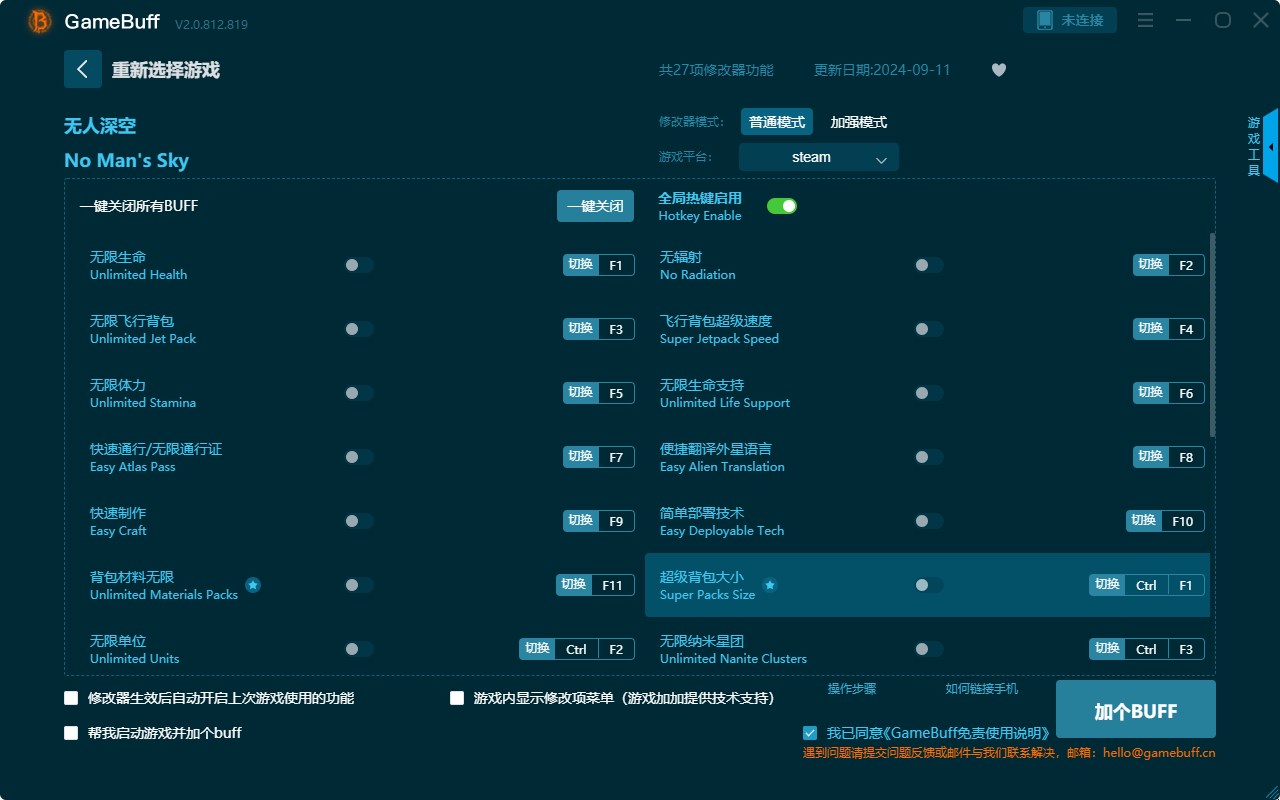Expand the blue arrow by 游戏工具 panel
This screenshot has width=1280, height=800.
[x=1272, y=146]
